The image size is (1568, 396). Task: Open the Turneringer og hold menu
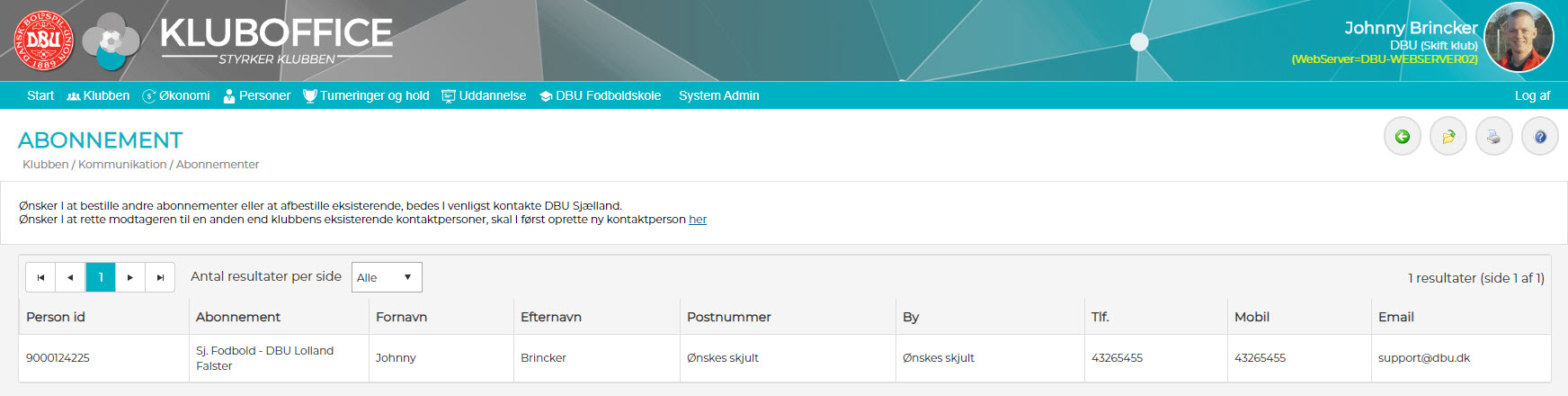coord(366,95)
